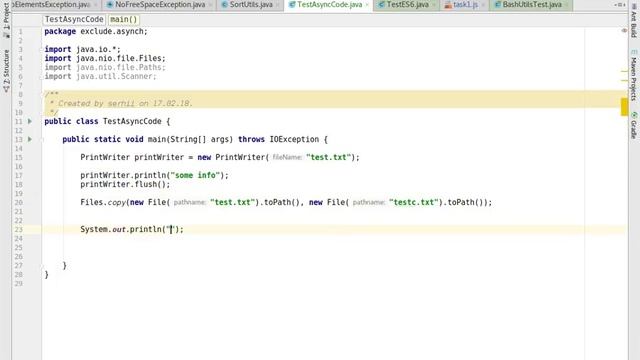
Task: Click the main() breadcrumb
Action: (124, 19)
